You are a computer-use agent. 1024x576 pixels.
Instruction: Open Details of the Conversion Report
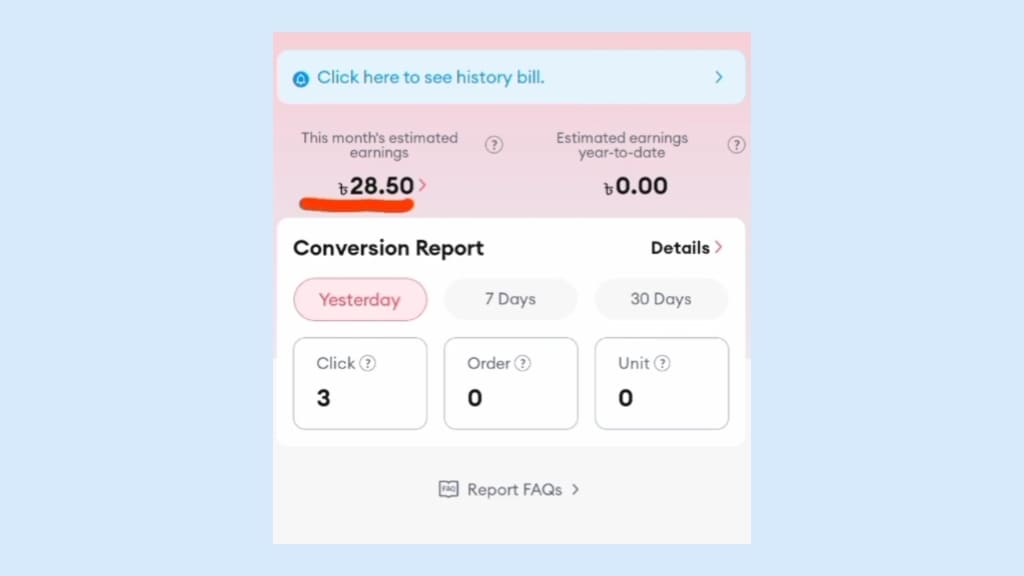point(680,248)
